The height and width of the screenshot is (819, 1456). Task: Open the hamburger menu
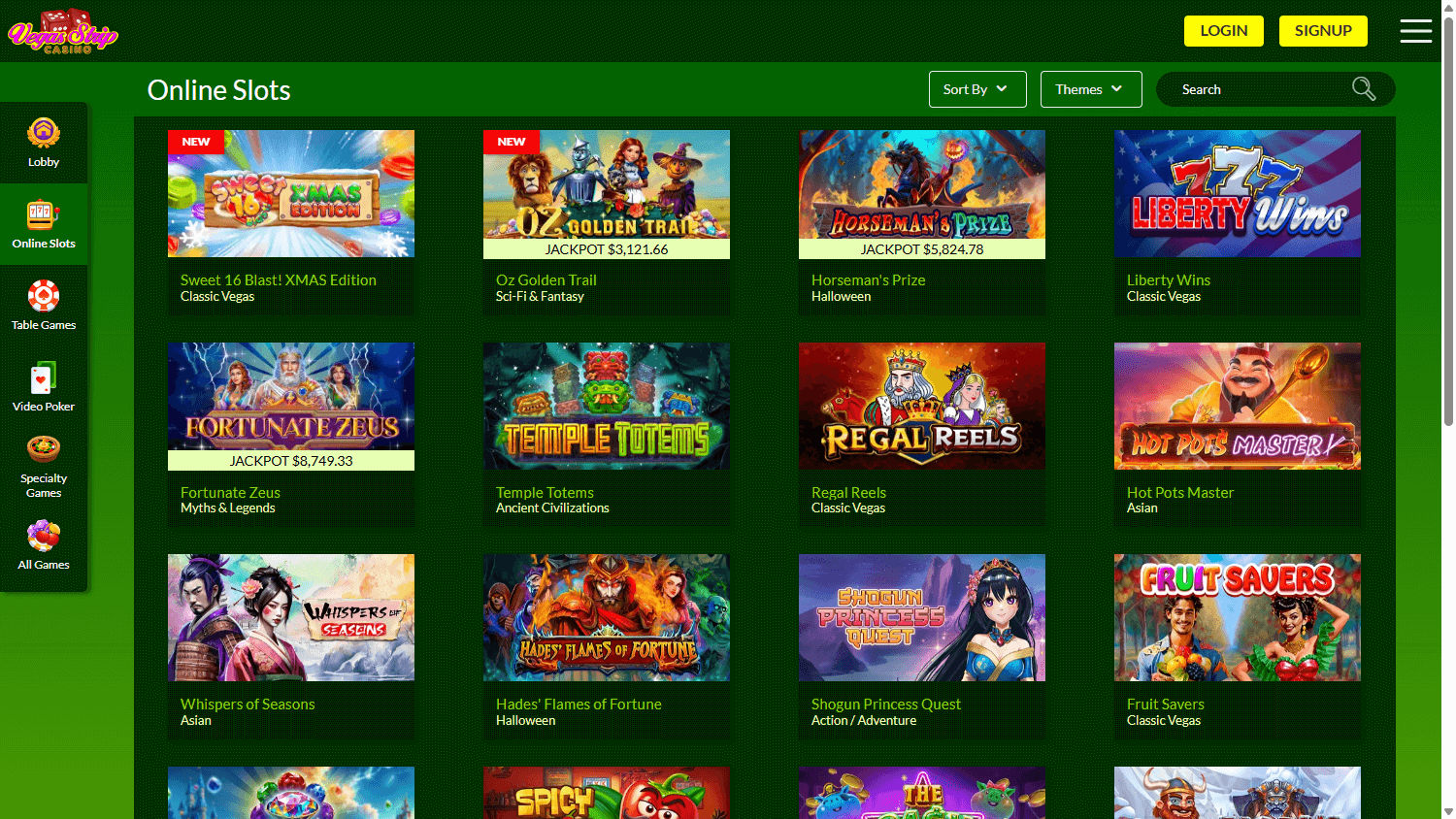coord(1415,30)
